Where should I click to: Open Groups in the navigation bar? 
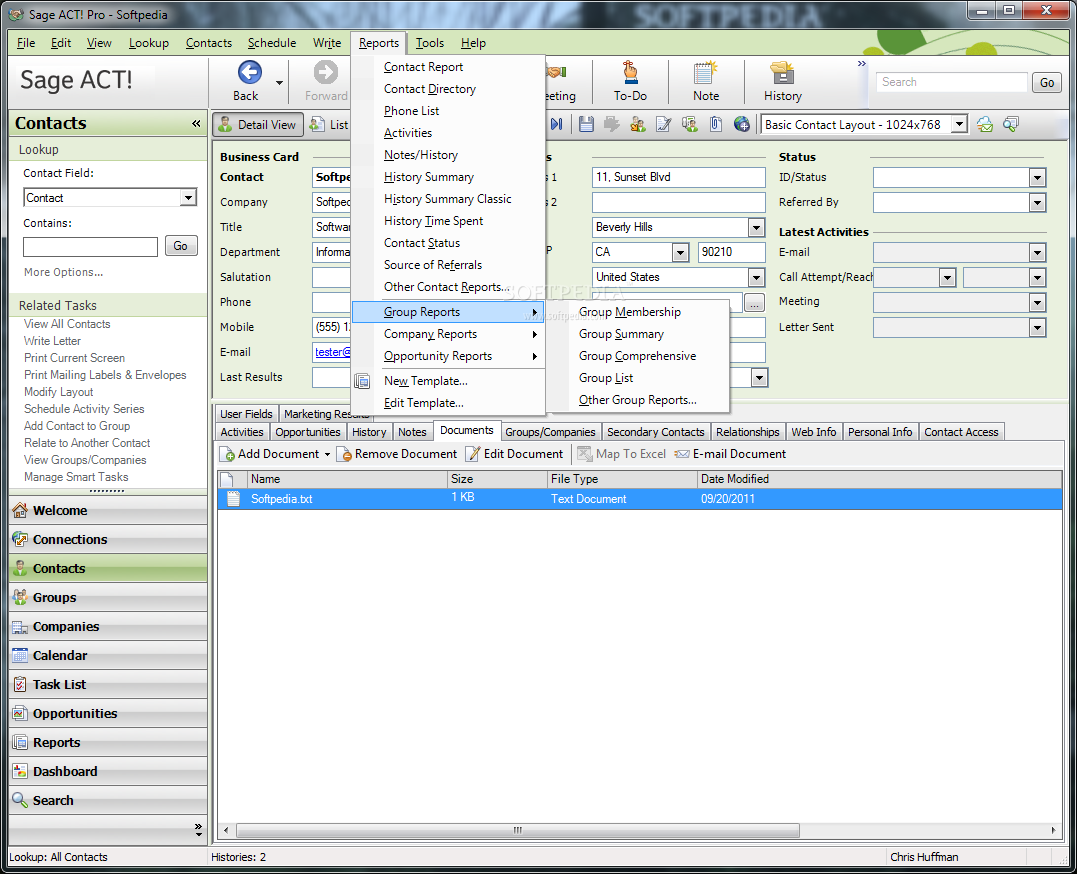coord(108,598)
